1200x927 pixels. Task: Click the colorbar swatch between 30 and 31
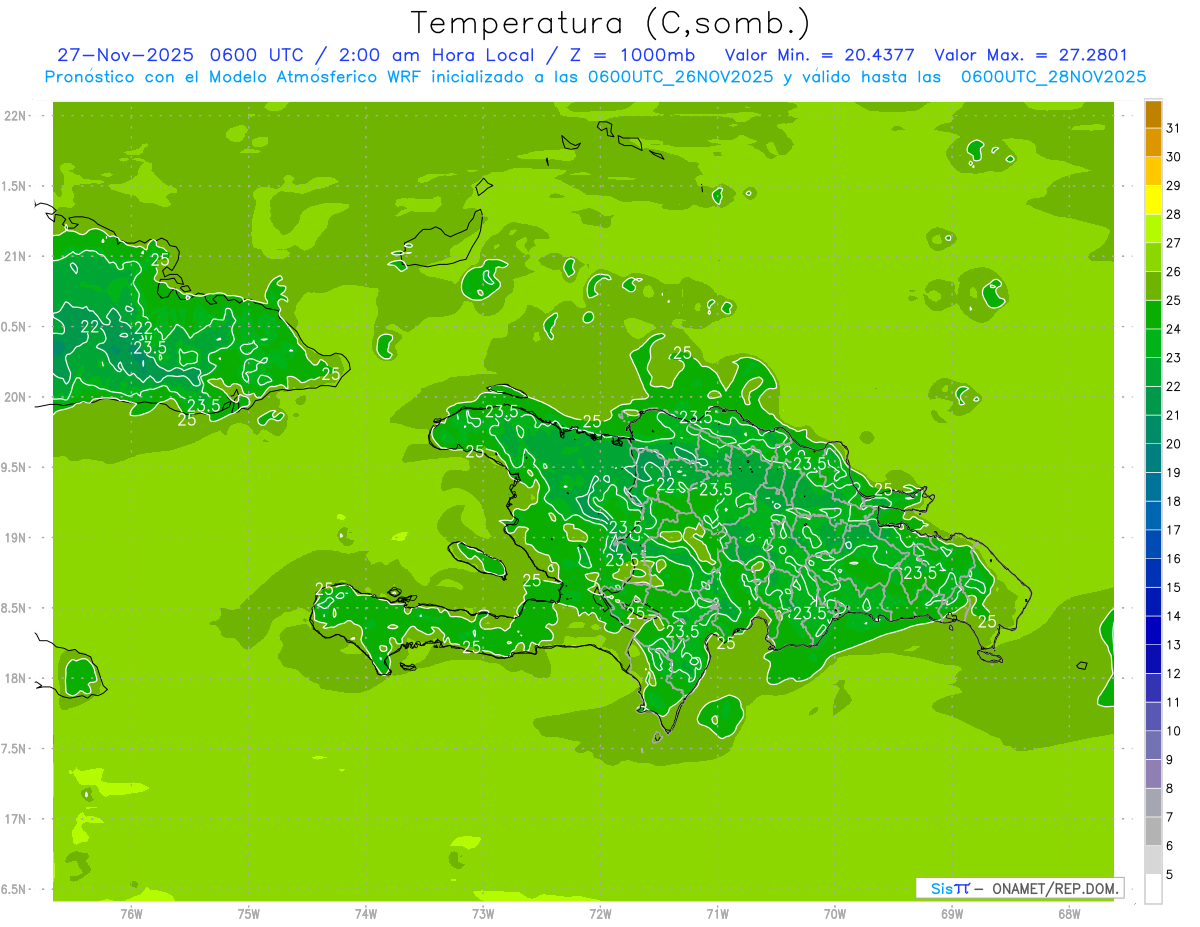coord(1153,142)
